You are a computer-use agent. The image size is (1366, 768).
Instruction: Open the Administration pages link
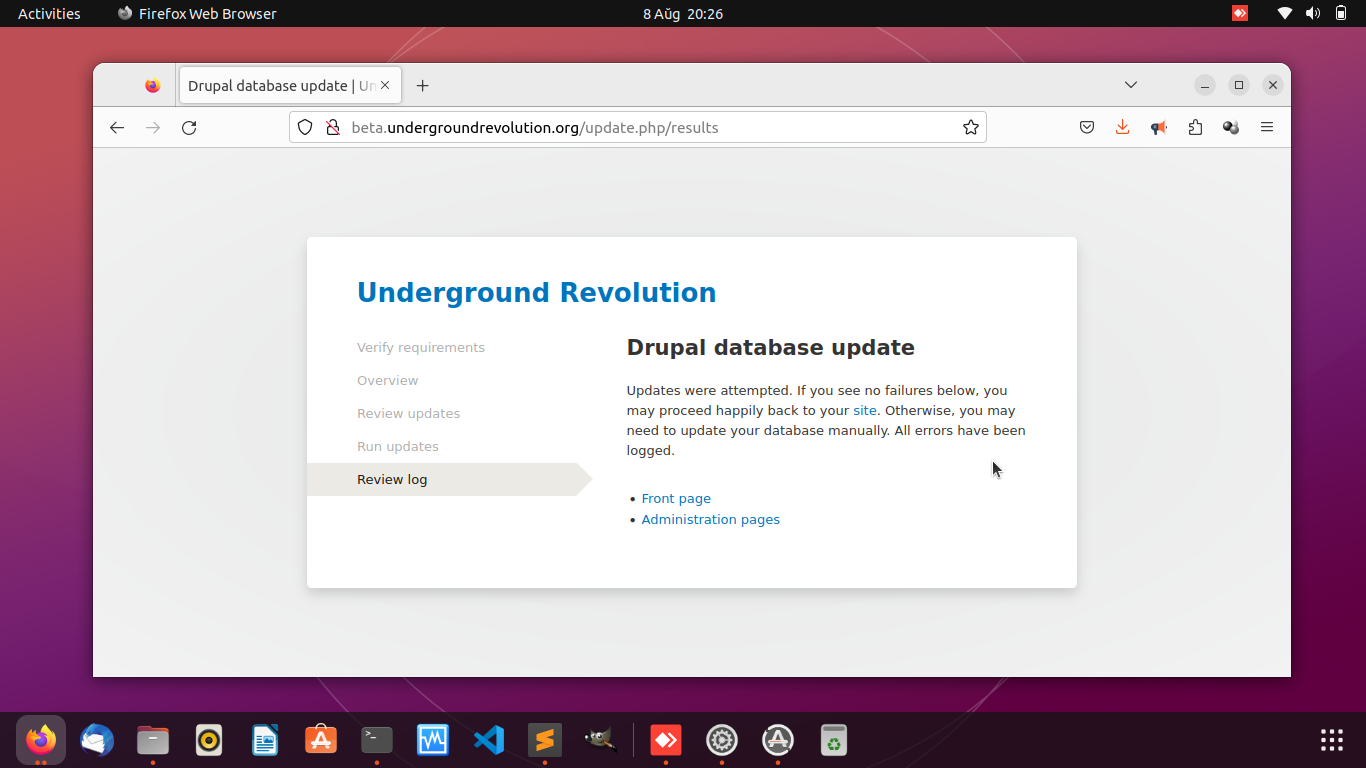pos(711,520)
